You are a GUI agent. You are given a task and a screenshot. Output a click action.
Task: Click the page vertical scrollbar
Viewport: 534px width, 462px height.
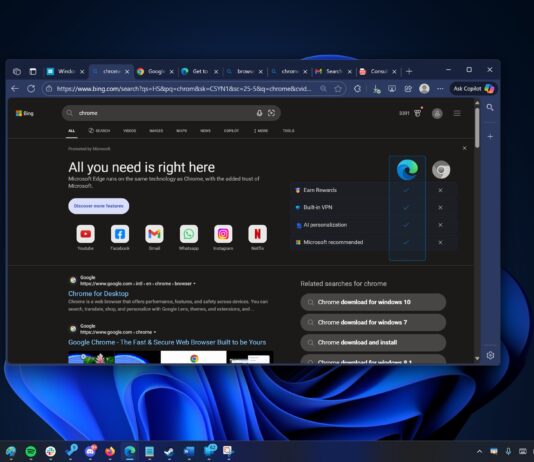point(477,128)
